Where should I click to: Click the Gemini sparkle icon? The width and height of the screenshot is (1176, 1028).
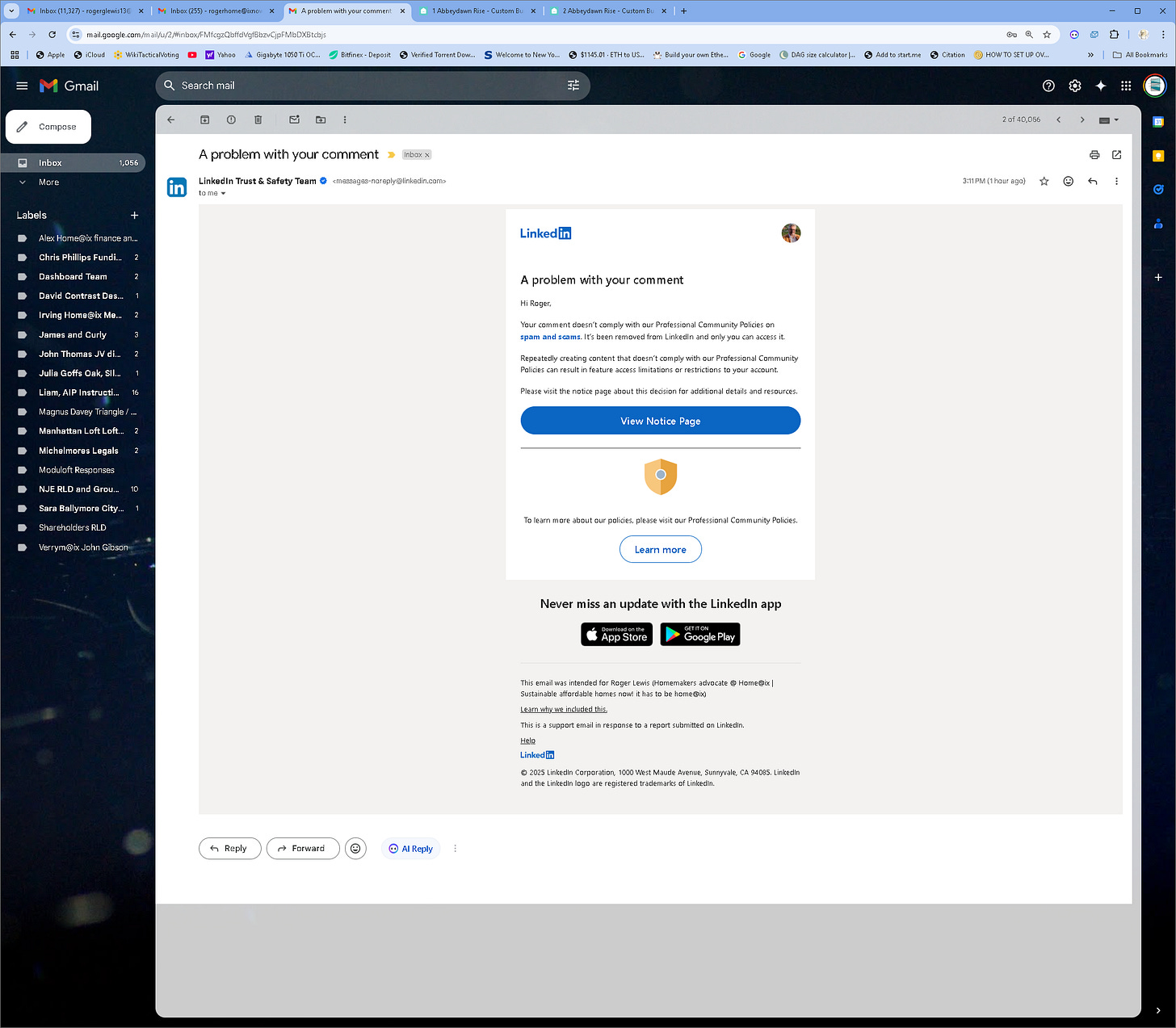point(1100,86)
